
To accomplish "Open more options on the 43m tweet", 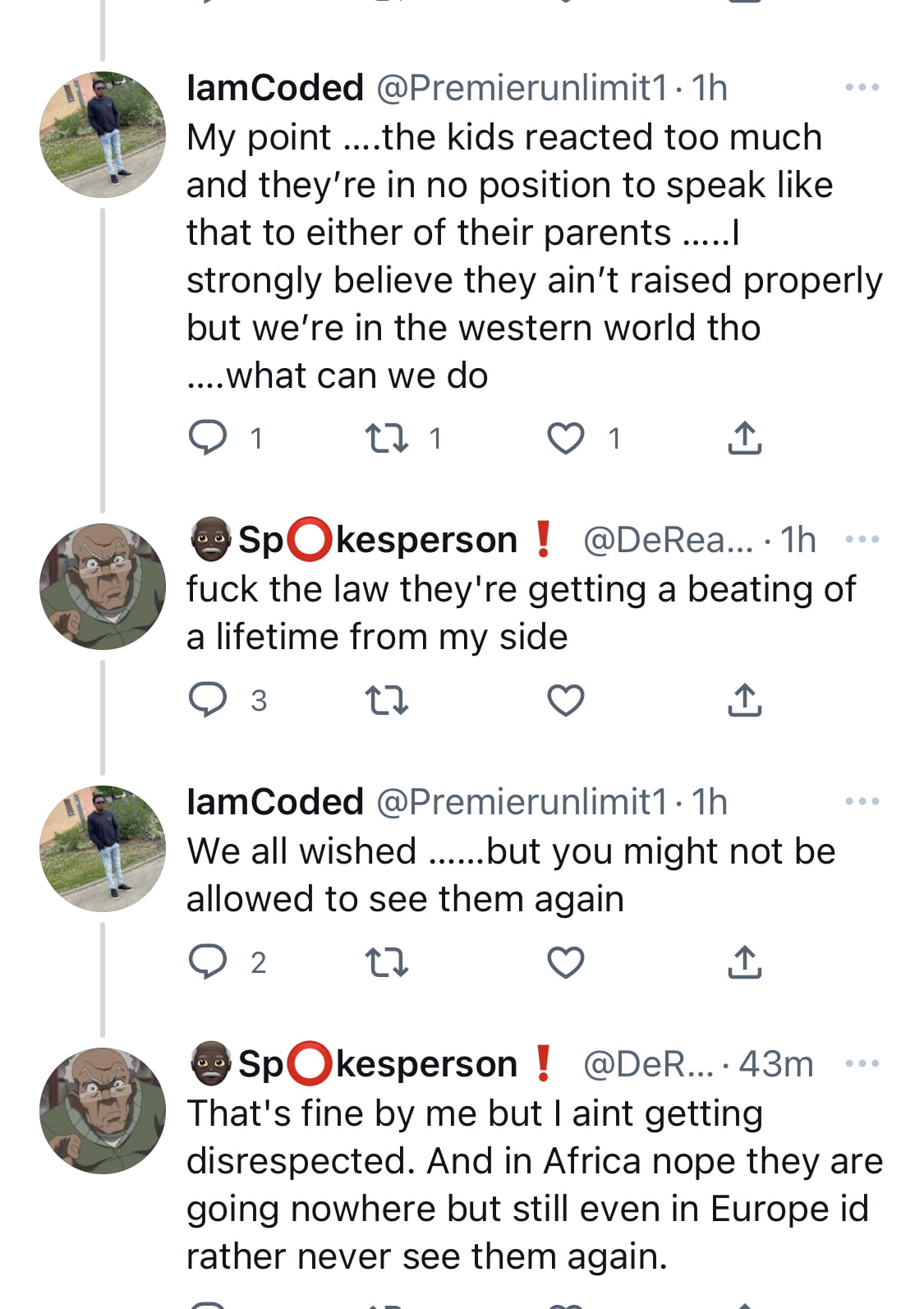I will 862,1063.
